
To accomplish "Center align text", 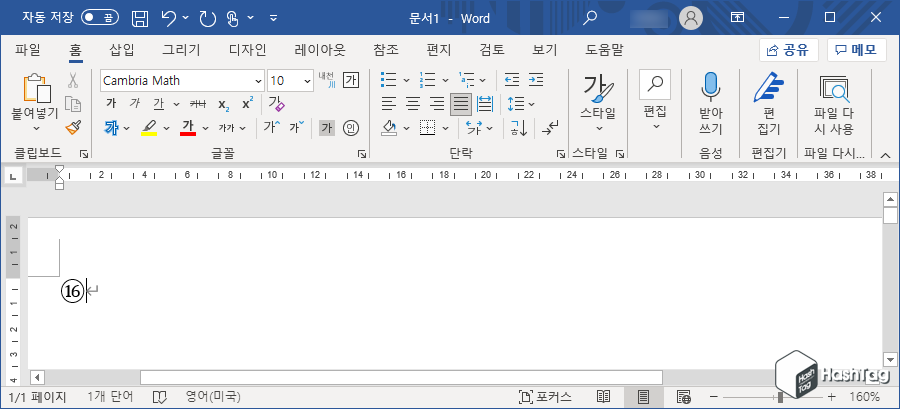I will tap(413, 104).
